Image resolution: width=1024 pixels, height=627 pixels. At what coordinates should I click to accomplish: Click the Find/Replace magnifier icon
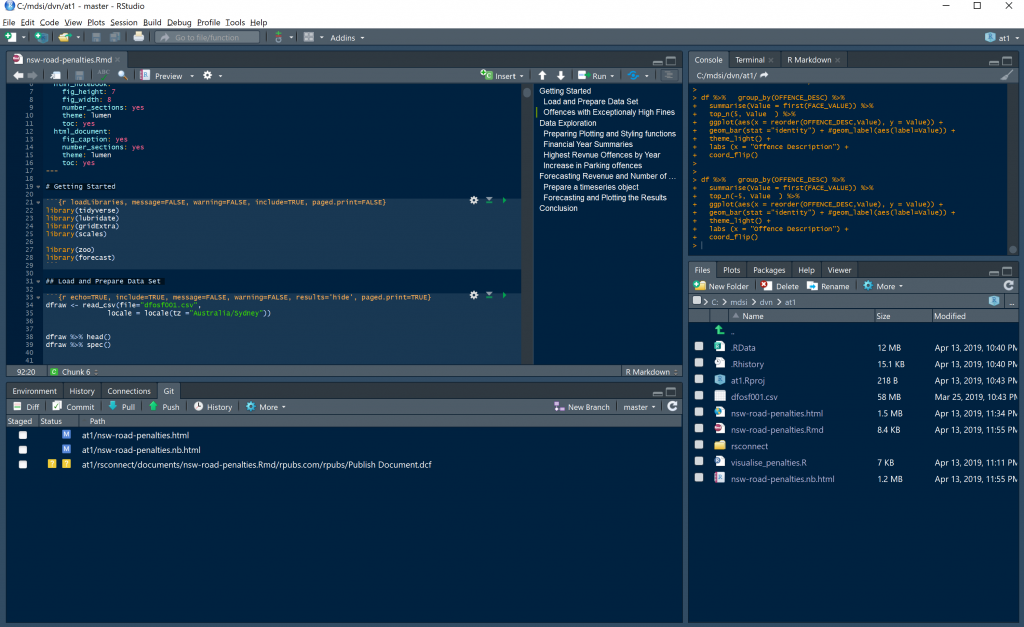123,76
